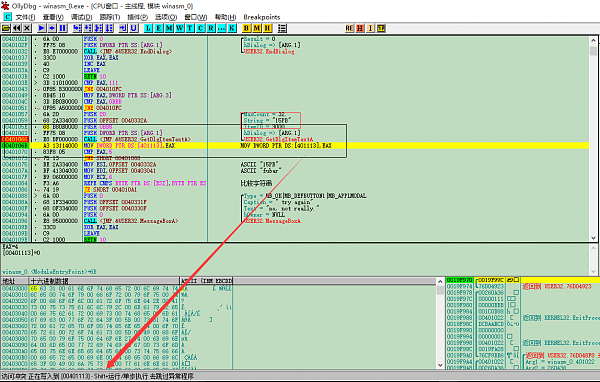Select breakpoint address 00401069 in red
Screen dimensions: 600x382
coord(15,139)
